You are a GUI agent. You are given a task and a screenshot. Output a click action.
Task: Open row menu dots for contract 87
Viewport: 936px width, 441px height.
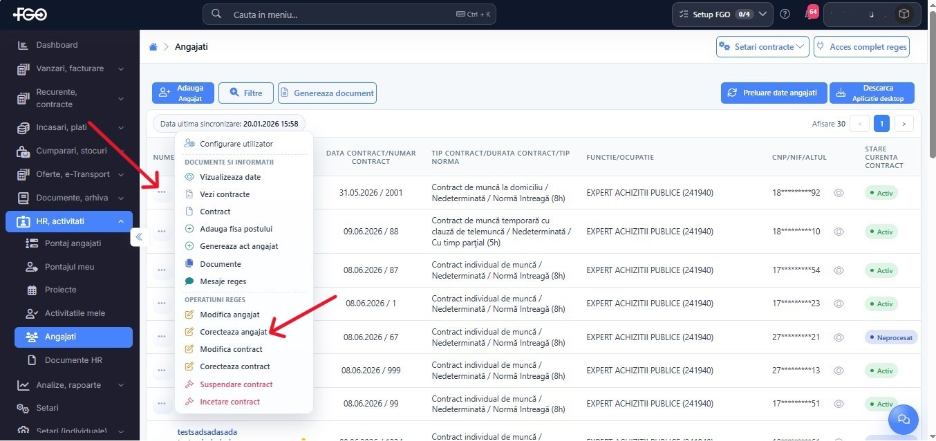(x=162, y=270)
